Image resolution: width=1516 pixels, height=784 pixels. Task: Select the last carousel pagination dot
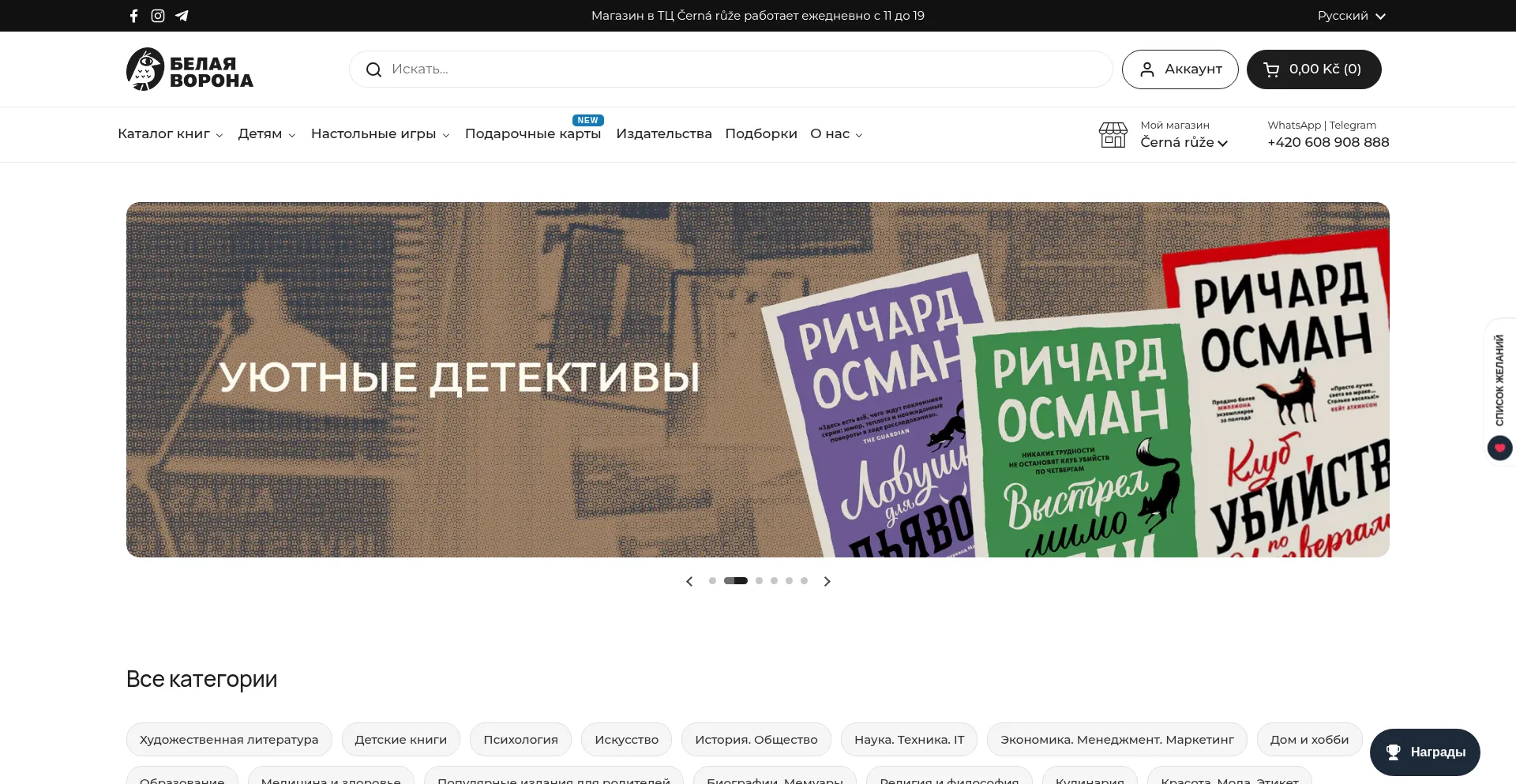(x=804, y=581)
